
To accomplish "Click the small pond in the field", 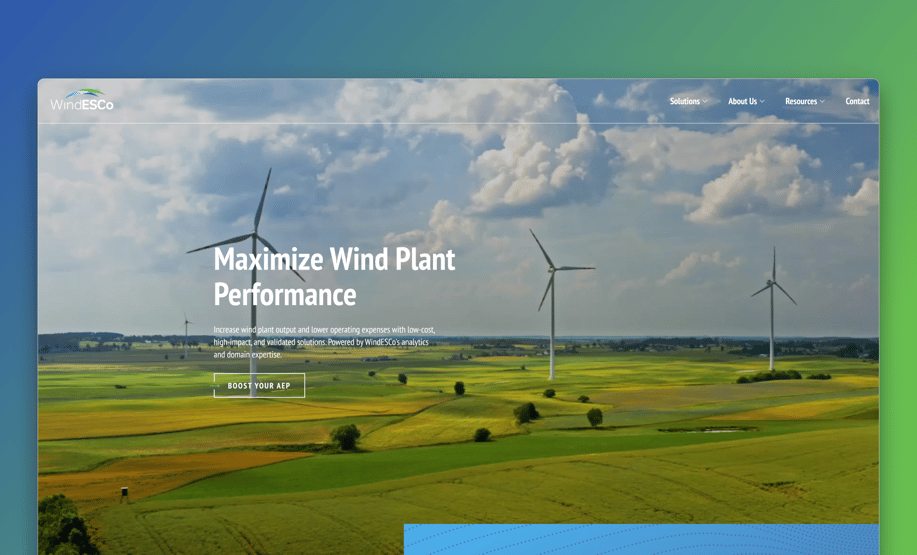I will (708, 429).
